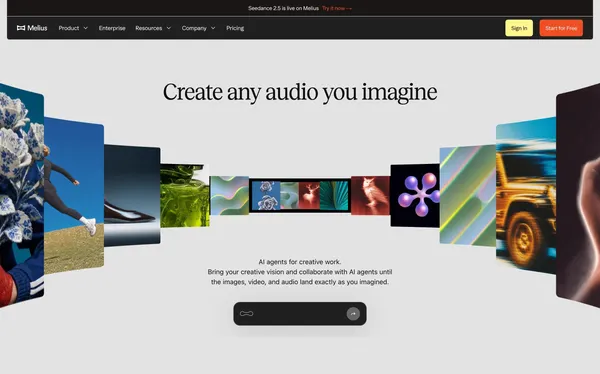This screenshot has width=600, height=374.
Task: Click the Create any audio you imagine headline
Action: (x=300, y=92)
